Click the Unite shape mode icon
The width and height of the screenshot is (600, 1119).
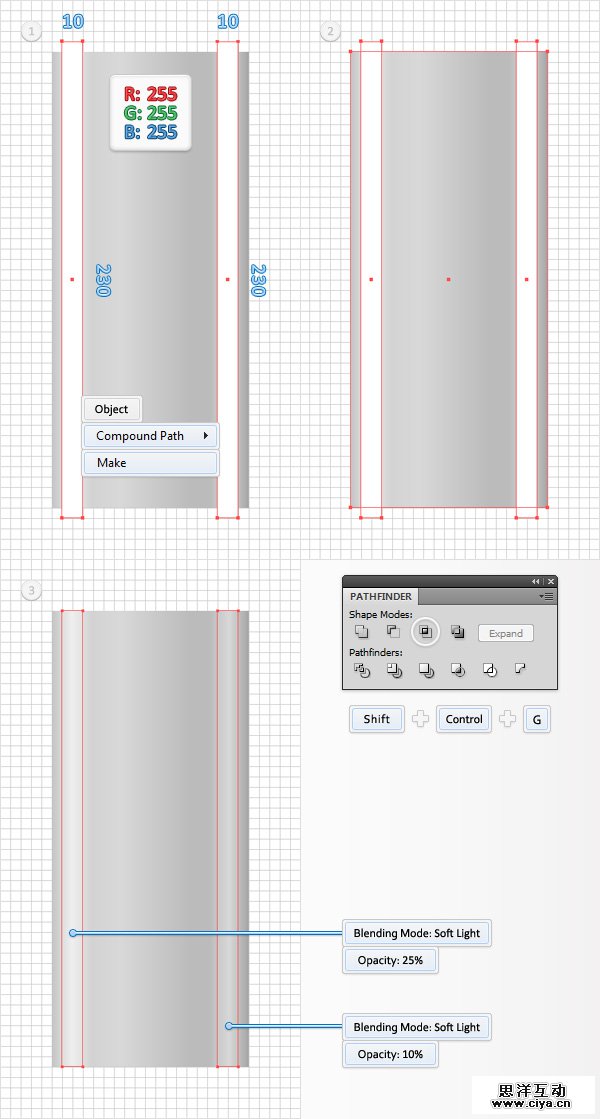click(x=362, y=631)
